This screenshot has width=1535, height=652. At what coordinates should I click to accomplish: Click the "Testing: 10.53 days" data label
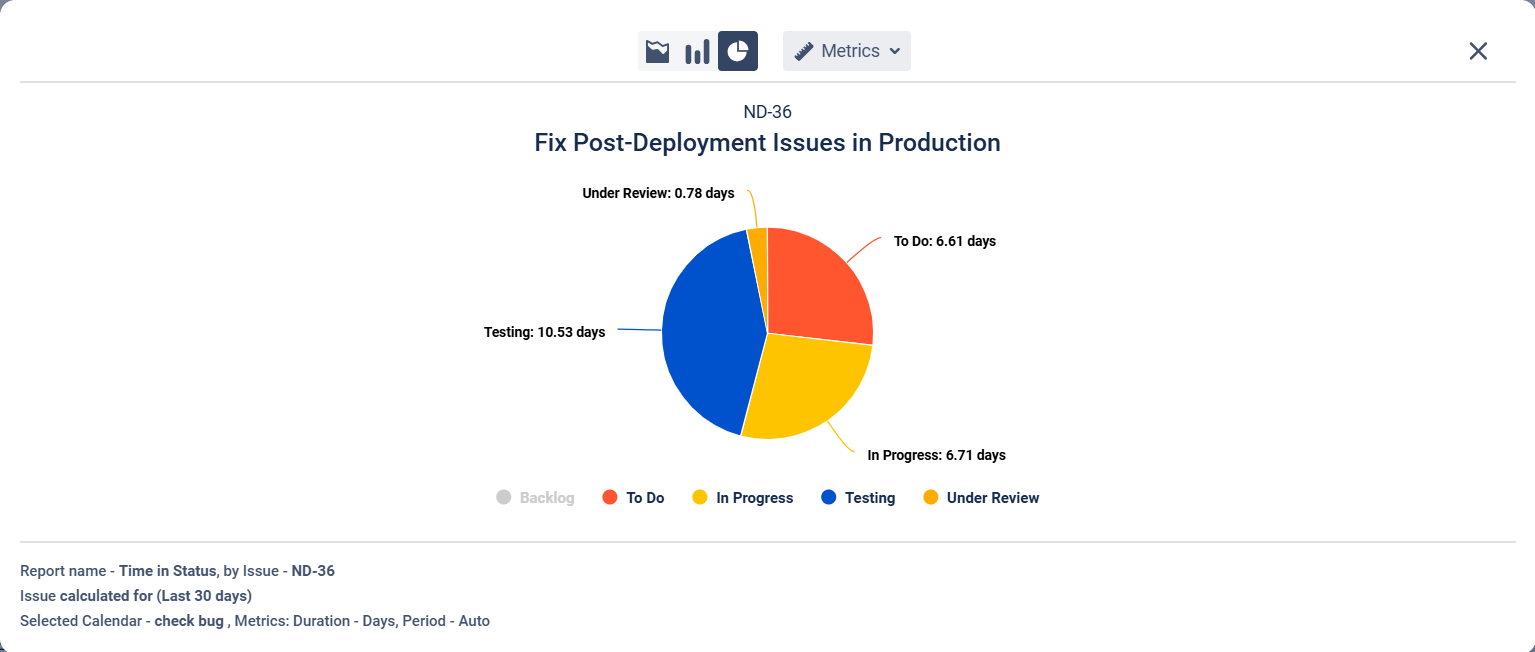[544, 332]
